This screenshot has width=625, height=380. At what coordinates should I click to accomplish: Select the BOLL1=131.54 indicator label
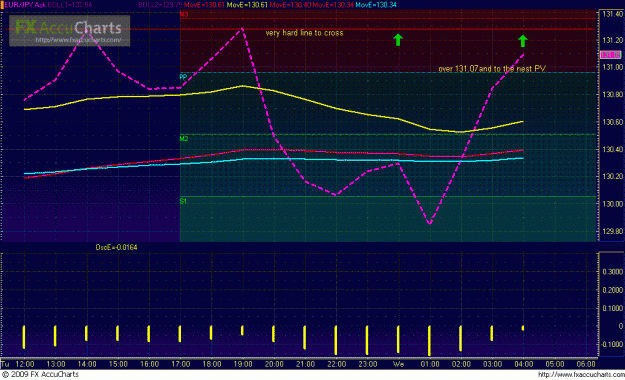(70, 5)
